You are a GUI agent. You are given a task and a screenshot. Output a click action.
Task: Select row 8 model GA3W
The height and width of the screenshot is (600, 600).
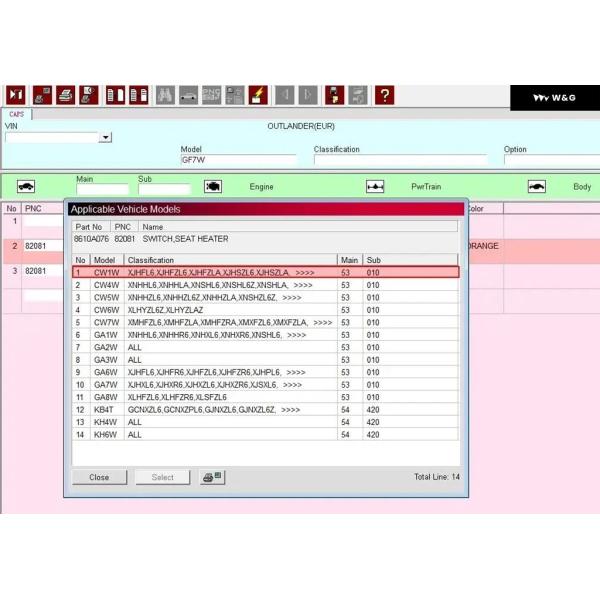[265, 360]
